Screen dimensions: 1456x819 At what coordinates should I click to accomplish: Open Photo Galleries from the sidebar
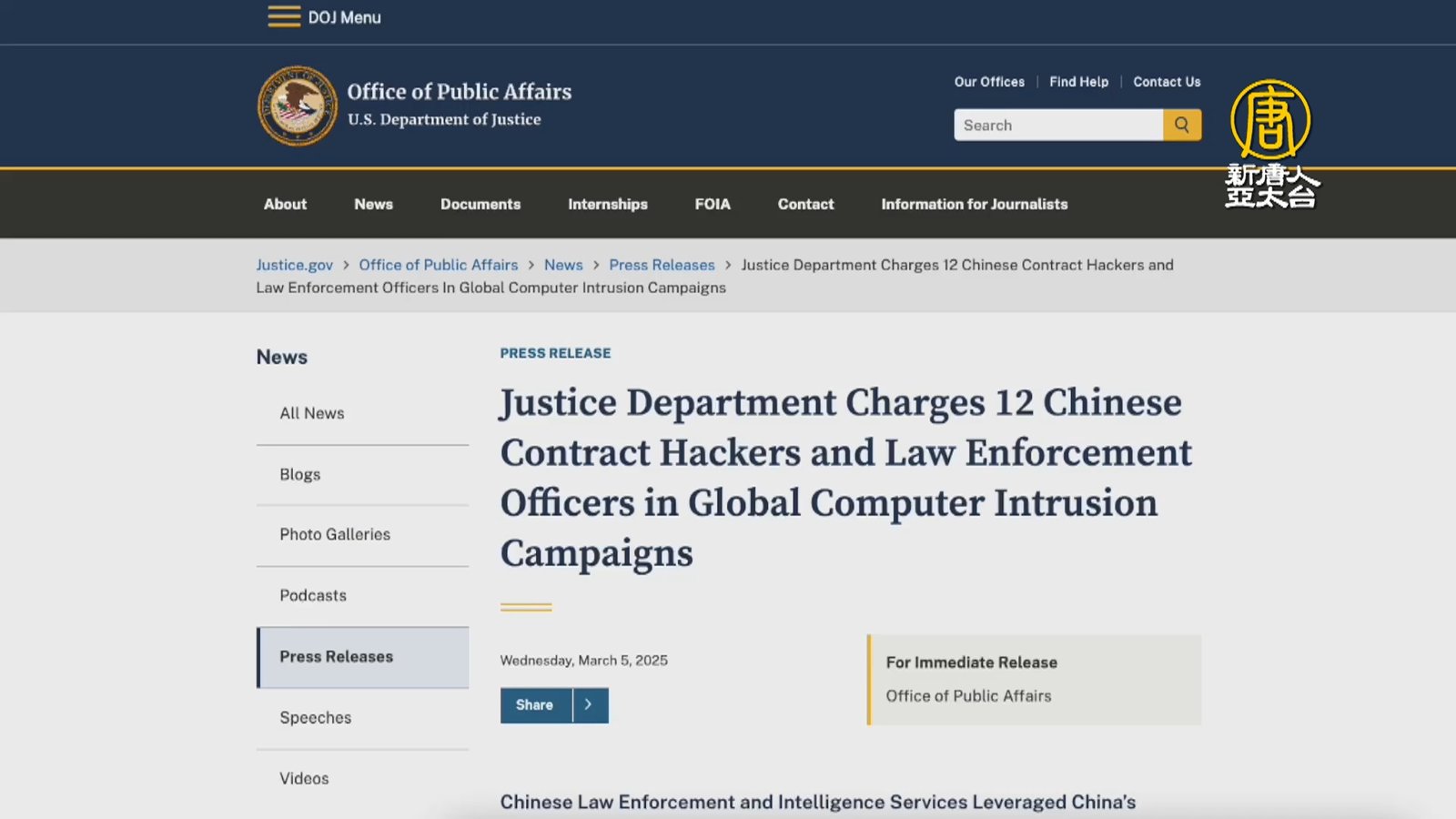[335, 535]
